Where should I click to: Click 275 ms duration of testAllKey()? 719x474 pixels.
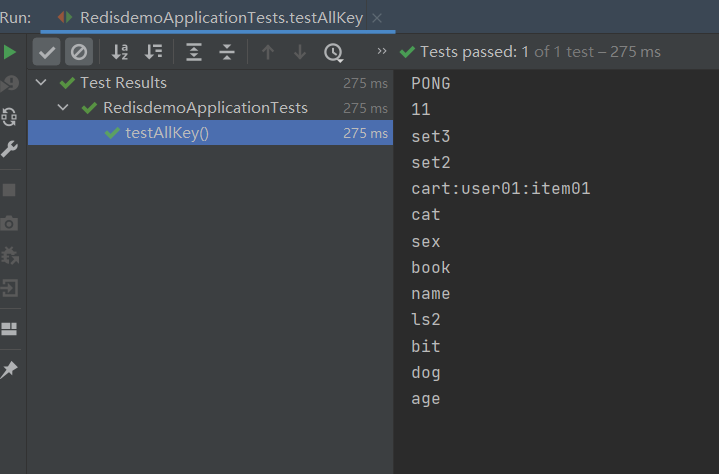click(365, 133)
